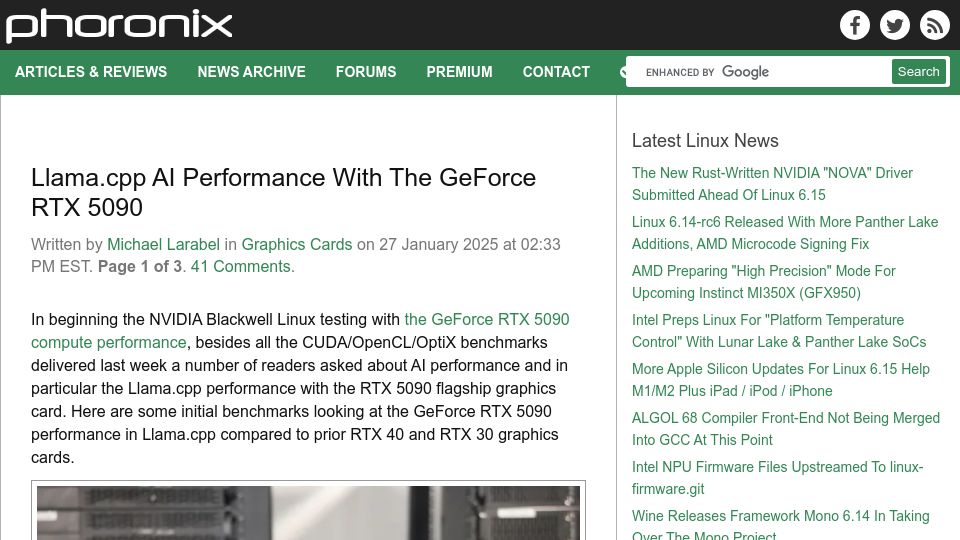960x540 pixels.
Task: Click the Phoronix logo
Action: click(119, 26)
